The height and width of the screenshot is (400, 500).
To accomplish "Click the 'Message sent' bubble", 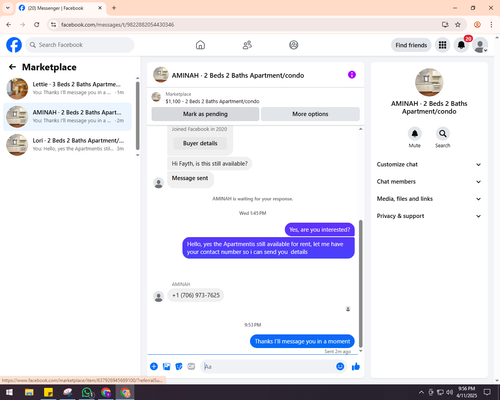I will (x=190, y=178).
